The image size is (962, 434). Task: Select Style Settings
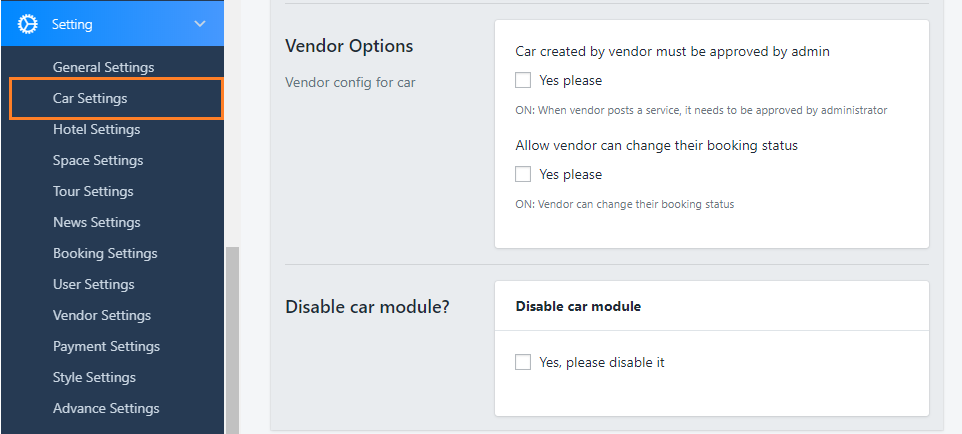(x=94, y=377)
